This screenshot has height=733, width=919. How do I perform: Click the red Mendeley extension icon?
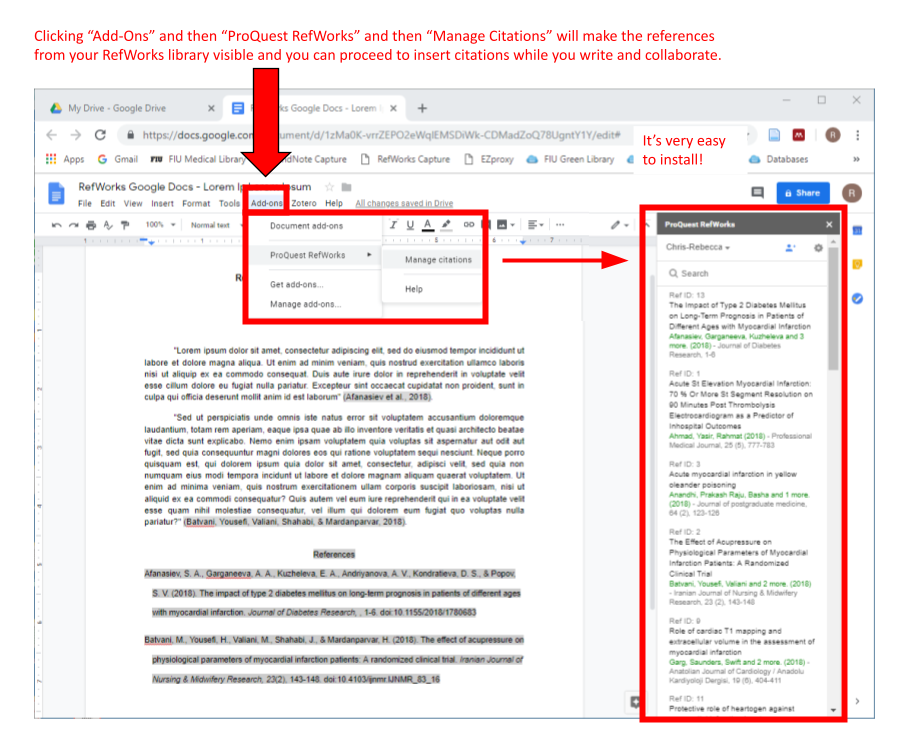pyautogui.click(x=798, y=135)
